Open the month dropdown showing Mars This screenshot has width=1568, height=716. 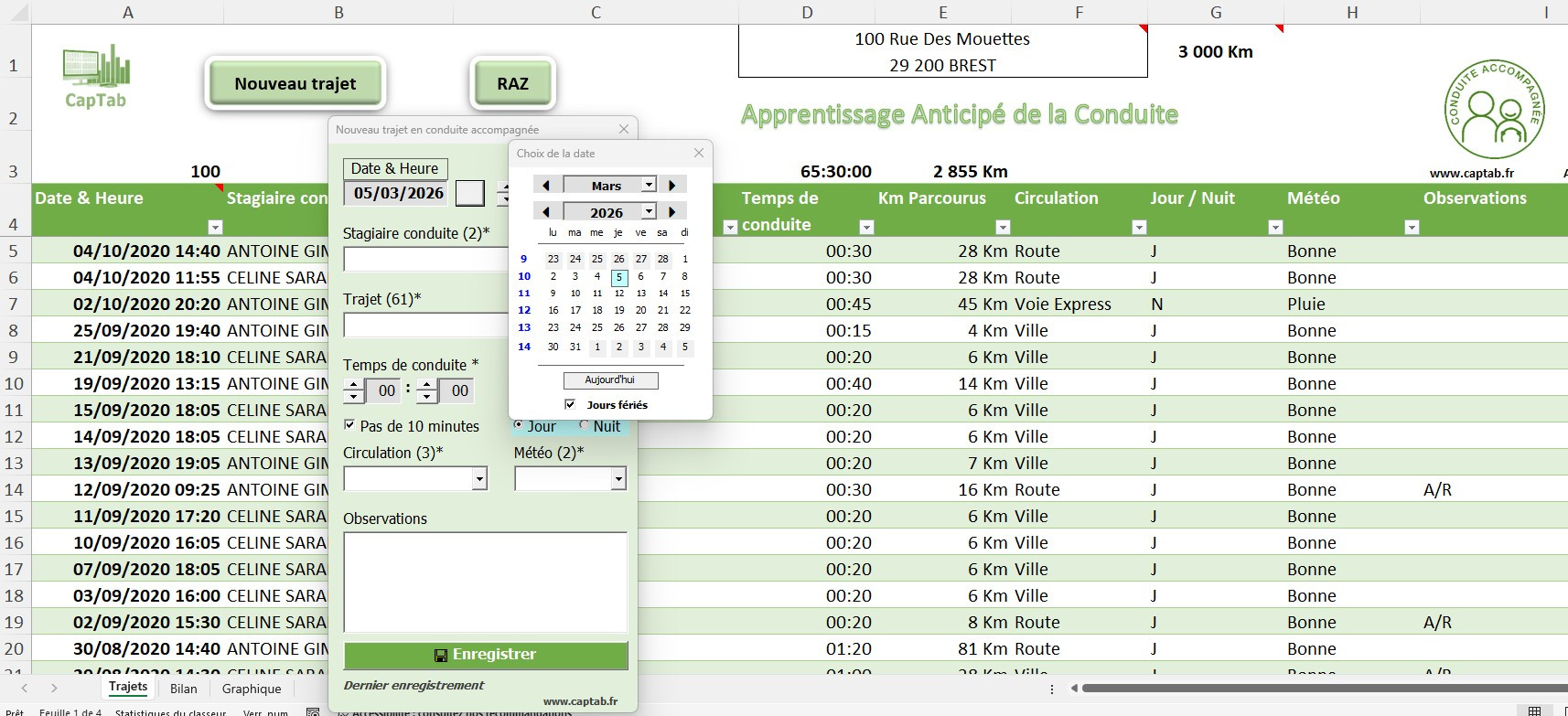tap(649, 185)
